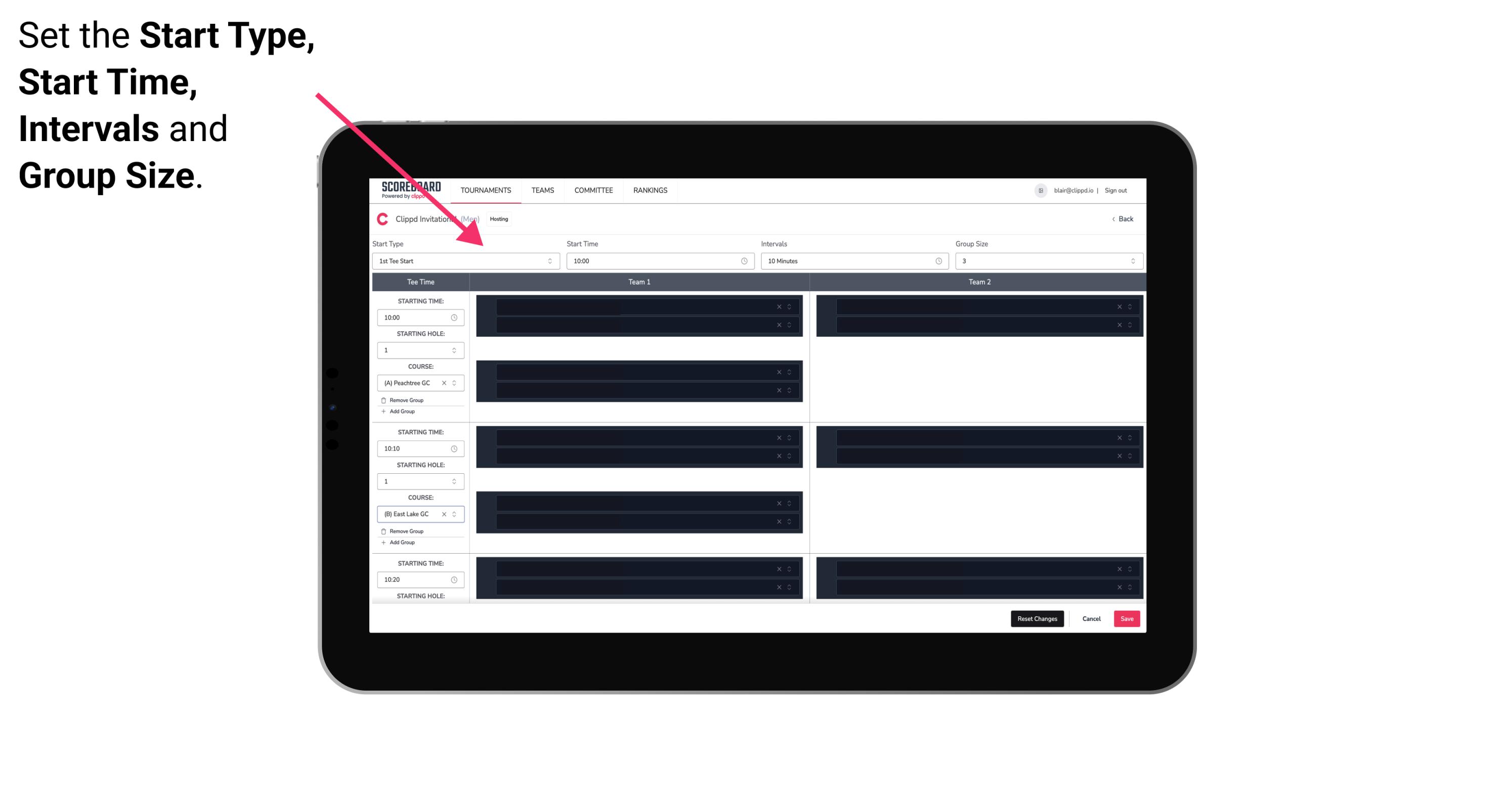Click the Start Time input field showing 10:00
Viewport: 1510px width, 812px height.
point(659,261)
